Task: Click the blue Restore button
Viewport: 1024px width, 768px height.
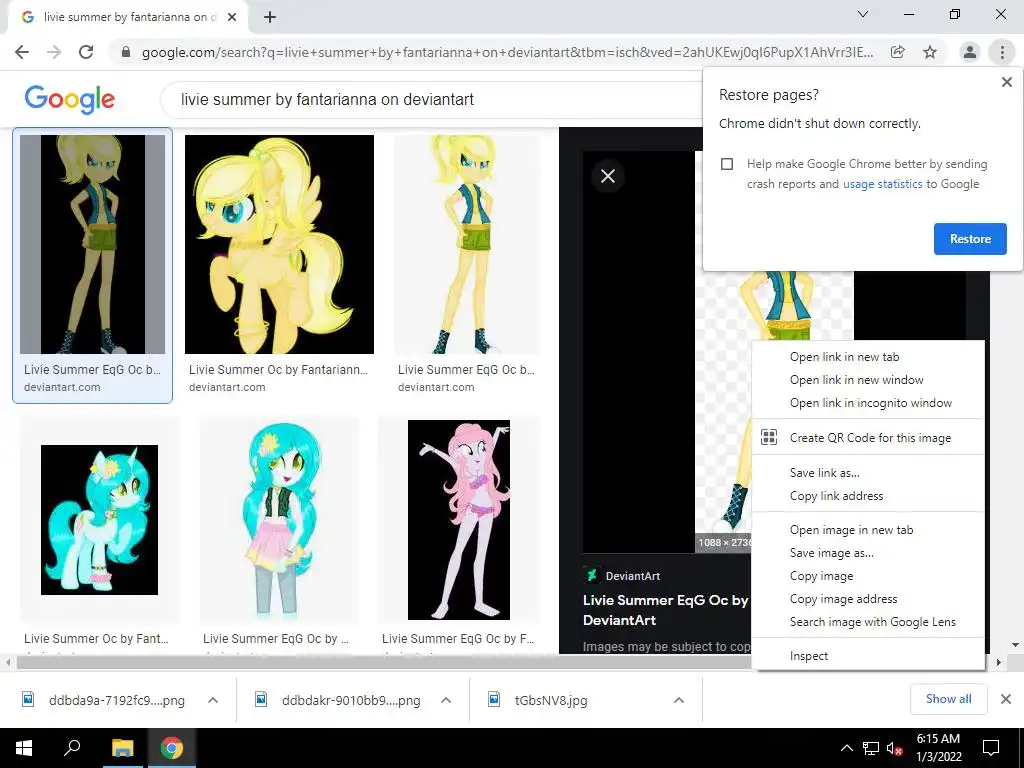Action: (x=970, y=239)
